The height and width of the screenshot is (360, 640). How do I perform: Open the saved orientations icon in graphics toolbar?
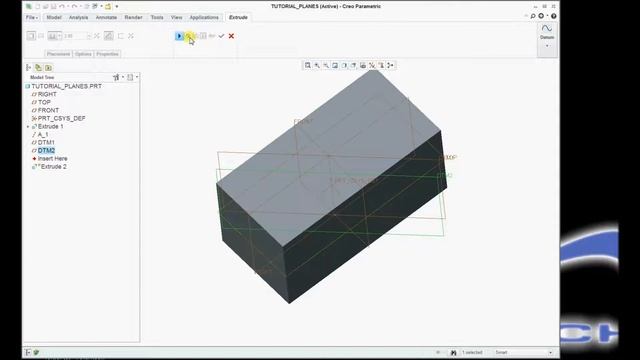tap(353, 65)
